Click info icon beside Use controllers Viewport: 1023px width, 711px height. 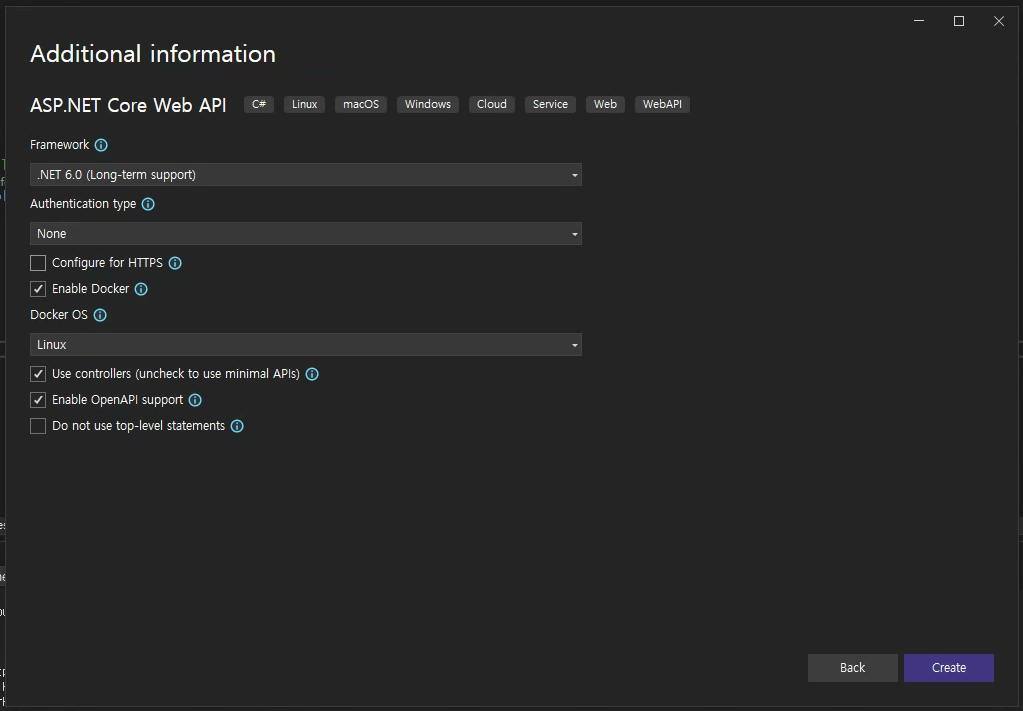pyautogui.click(x=312, y=374)
